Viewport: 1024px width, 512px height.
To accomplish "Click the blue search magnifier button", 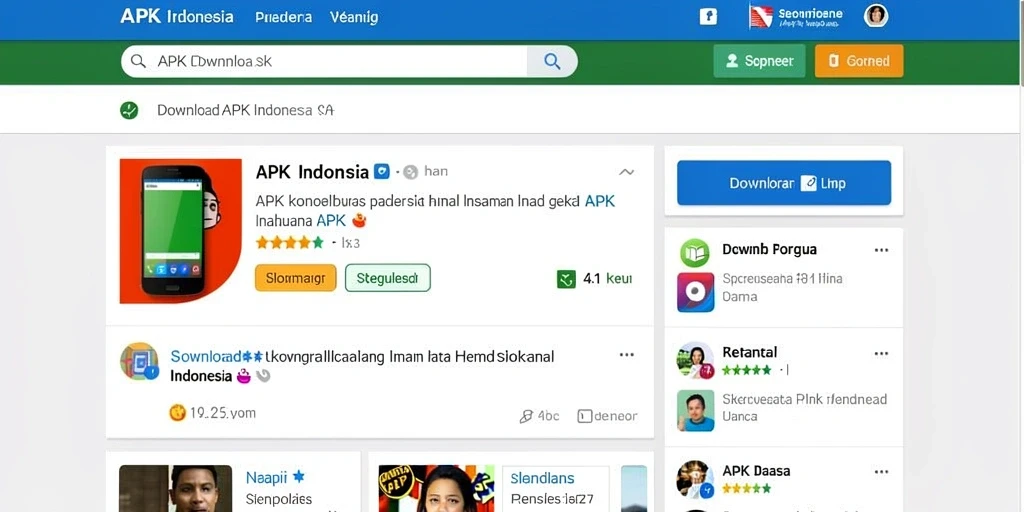I will (552, 61).
